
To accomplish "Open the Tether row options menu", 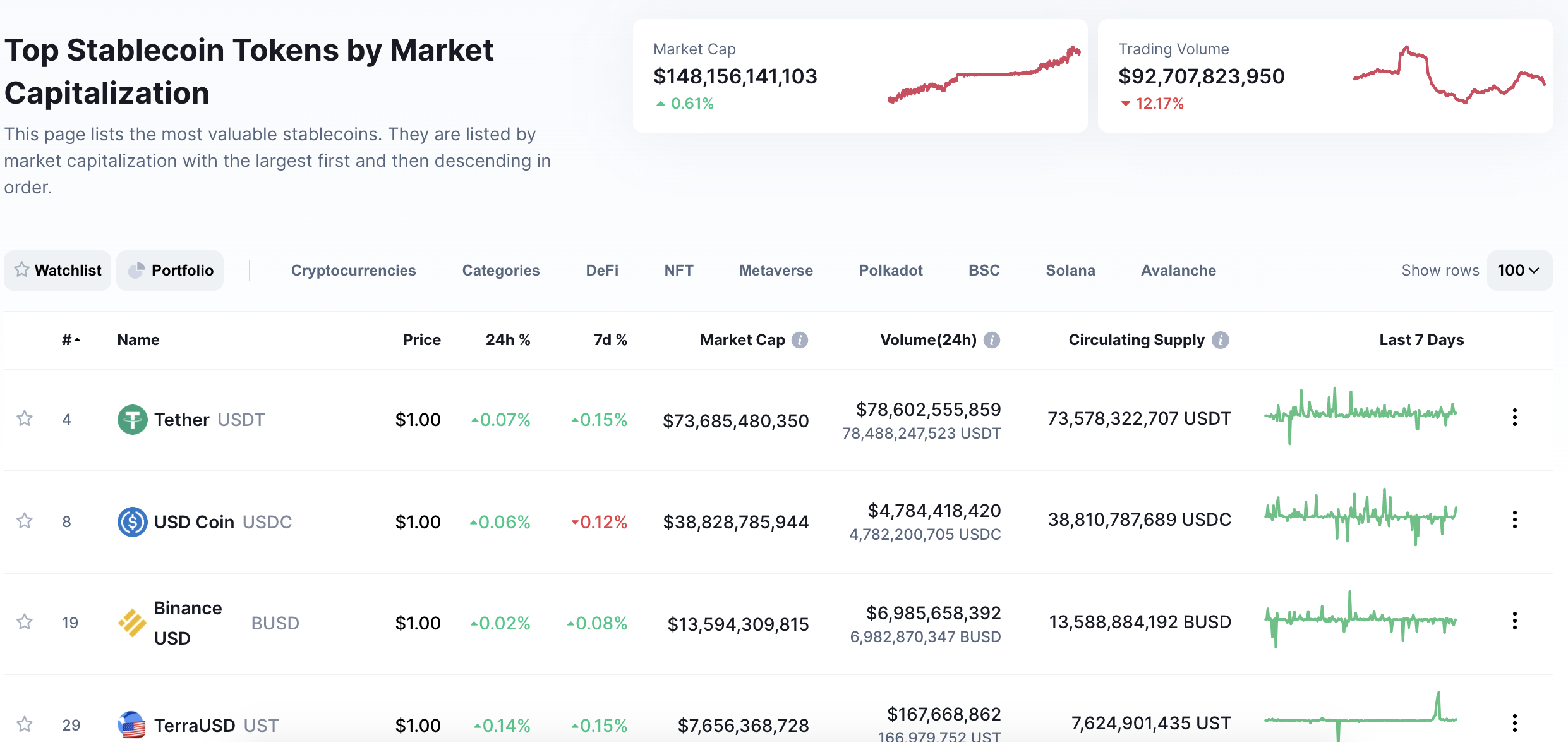I will tap(1515, 417).
